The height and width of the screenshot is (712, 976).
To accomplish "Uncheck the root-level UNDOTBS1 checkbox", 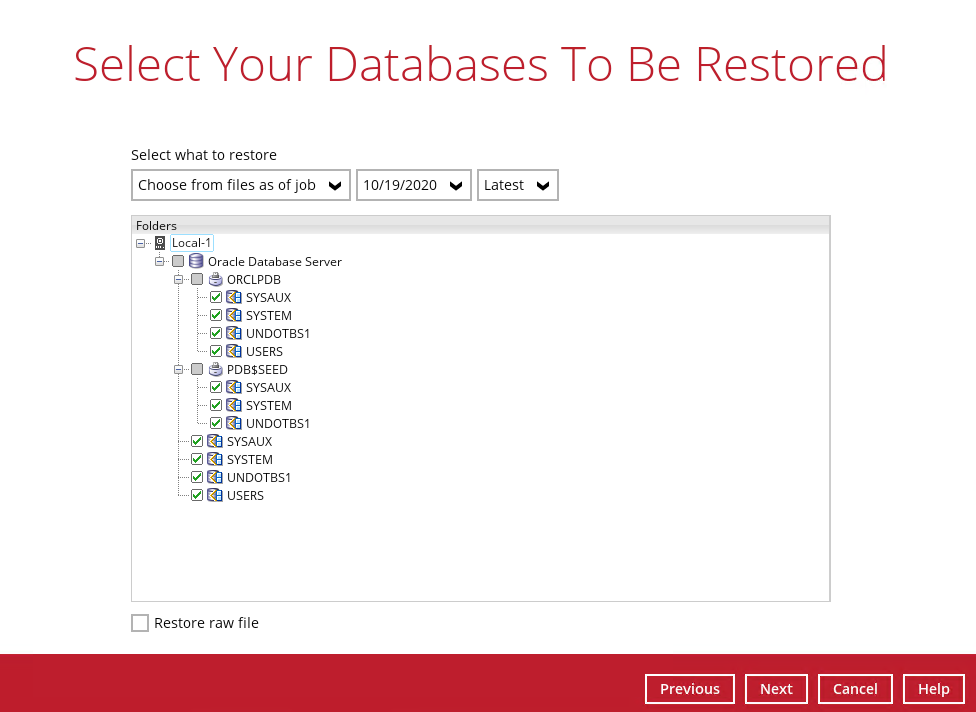I will [197, 477].
